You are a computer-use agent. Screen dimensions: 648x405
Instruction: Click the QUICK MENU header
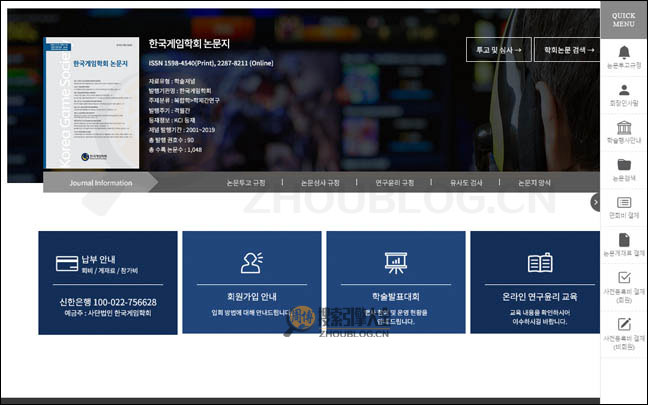(x=624, y=19)
